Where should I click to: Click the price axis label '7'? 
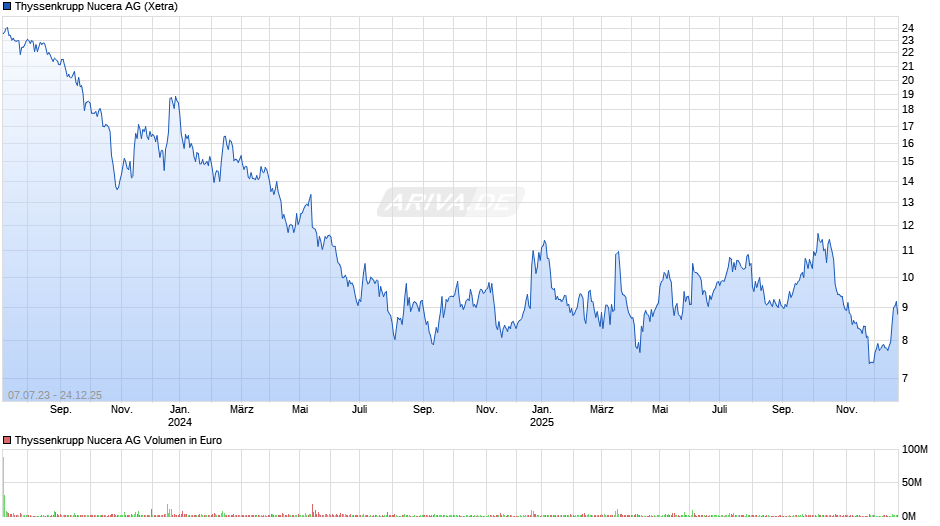point(905,378)
